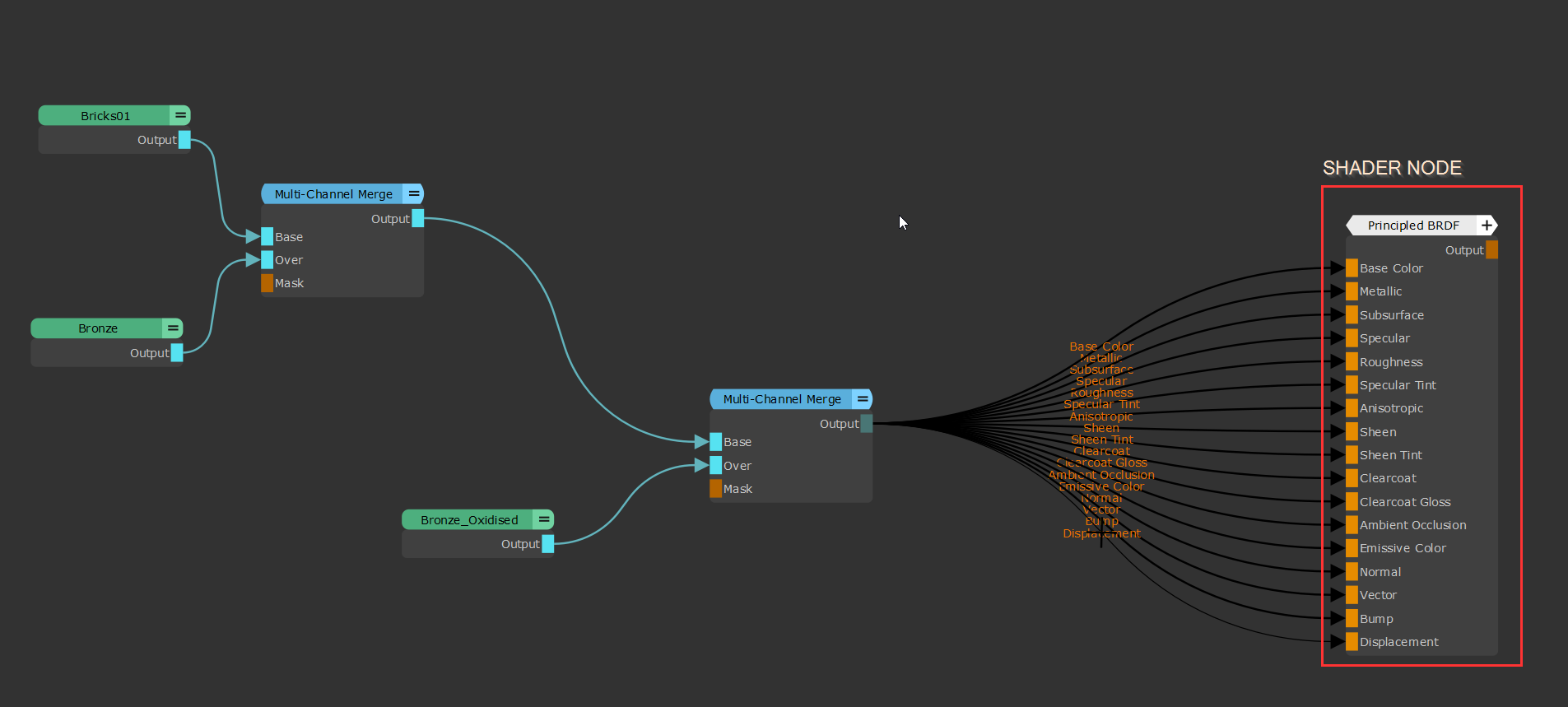Collapse the Bricks01 node using its equals icon

(180, 115)
